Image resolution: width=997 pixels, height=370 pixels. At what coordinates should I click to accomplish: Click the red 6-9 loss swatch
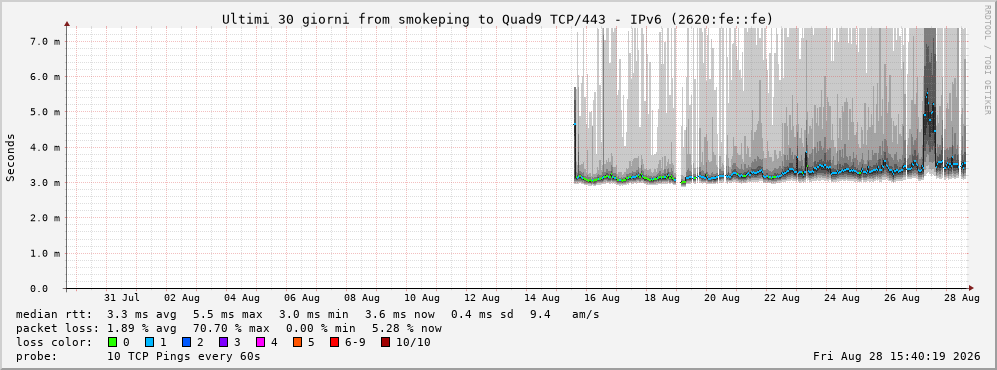coord(334,342)
